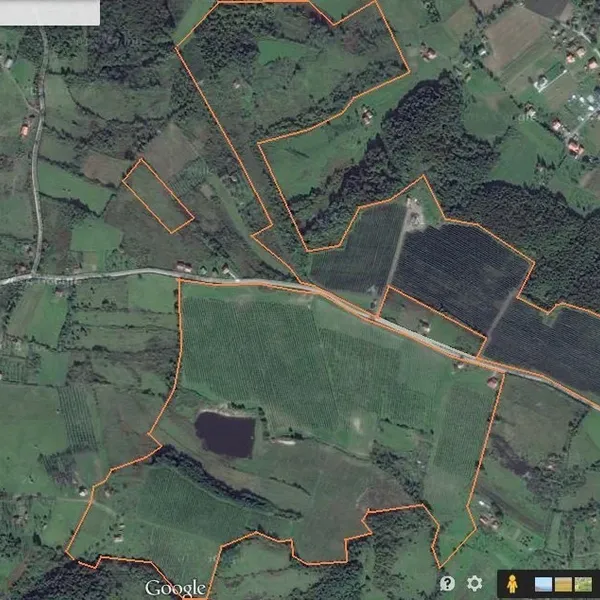The image size is (600, 600).
Task: Open the golden field photo thumbnail
Action: 563,584
